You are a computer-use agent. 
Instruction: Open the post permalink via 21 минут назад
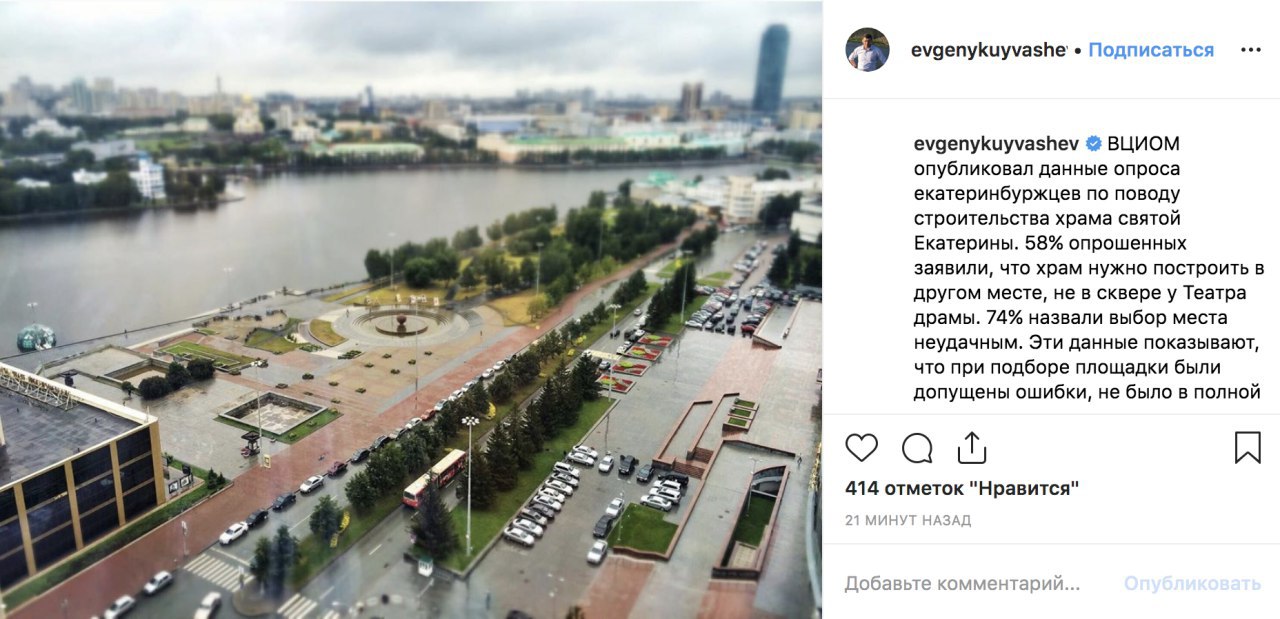tap(908, 521)
